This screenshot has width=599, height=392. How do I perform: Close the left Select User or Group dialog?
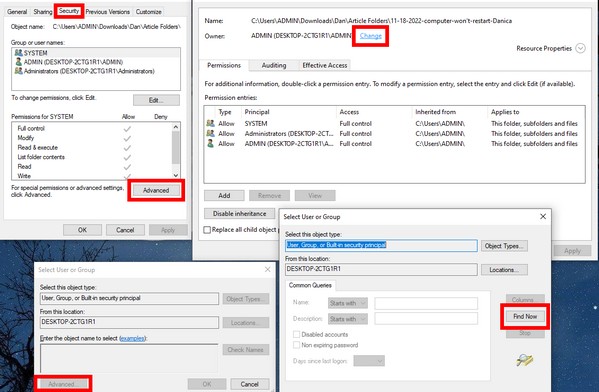coord(267,270)
